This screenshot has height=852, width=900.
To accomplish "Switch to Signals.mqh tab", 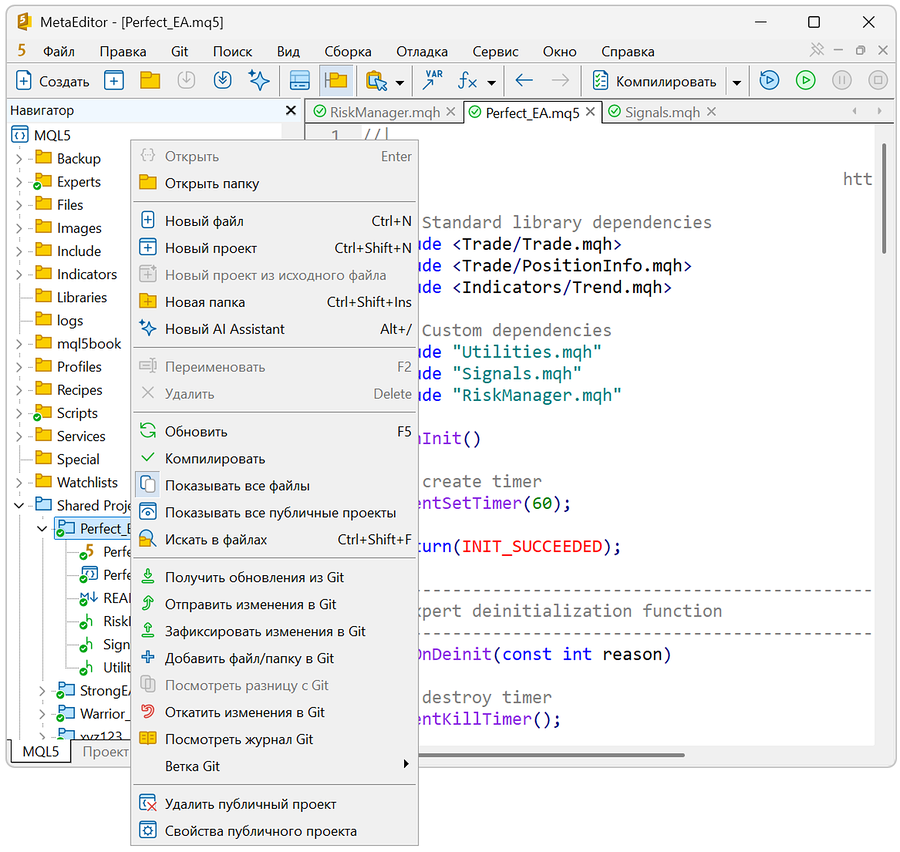I will tap(662, 112).
